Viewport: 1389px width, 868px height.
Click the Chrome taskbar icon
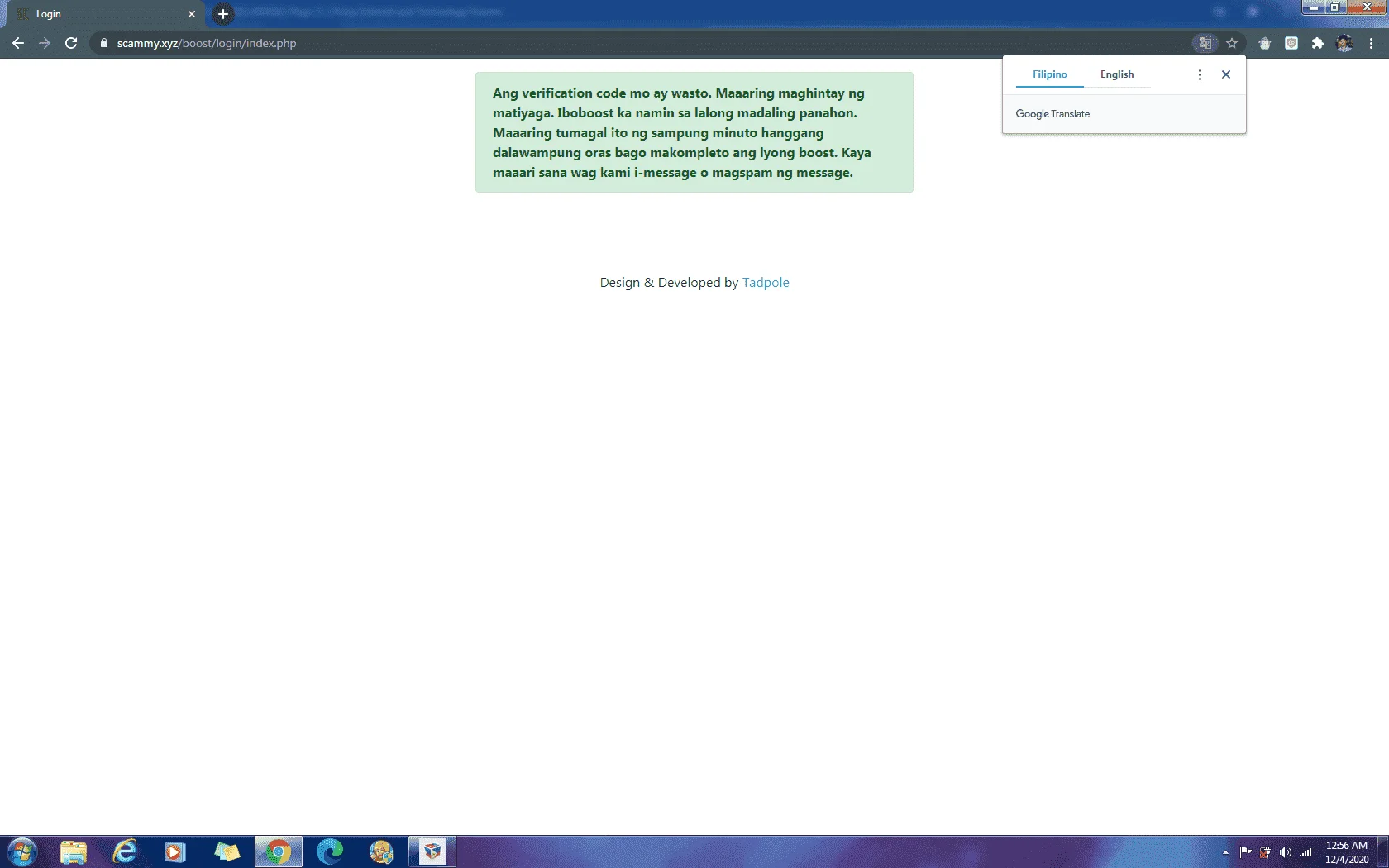pos(279,851)
